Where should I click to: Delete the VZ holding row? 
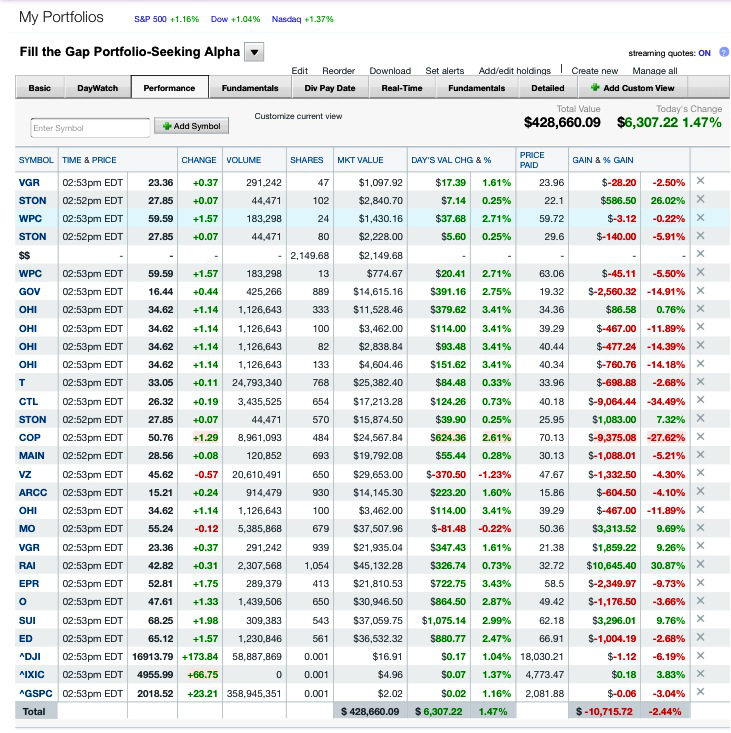click(x=700, y=473)
